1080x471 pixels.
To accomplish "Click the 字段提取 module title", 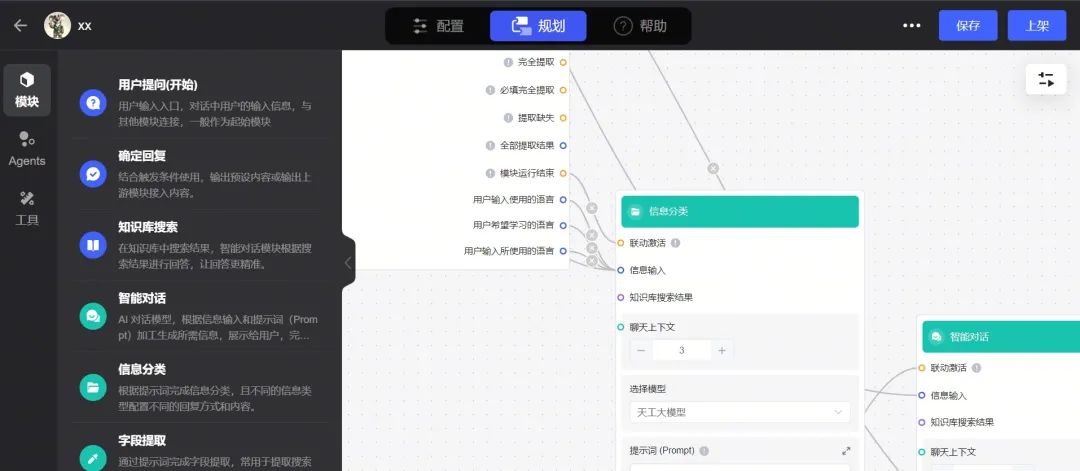I will click(142, 441).
